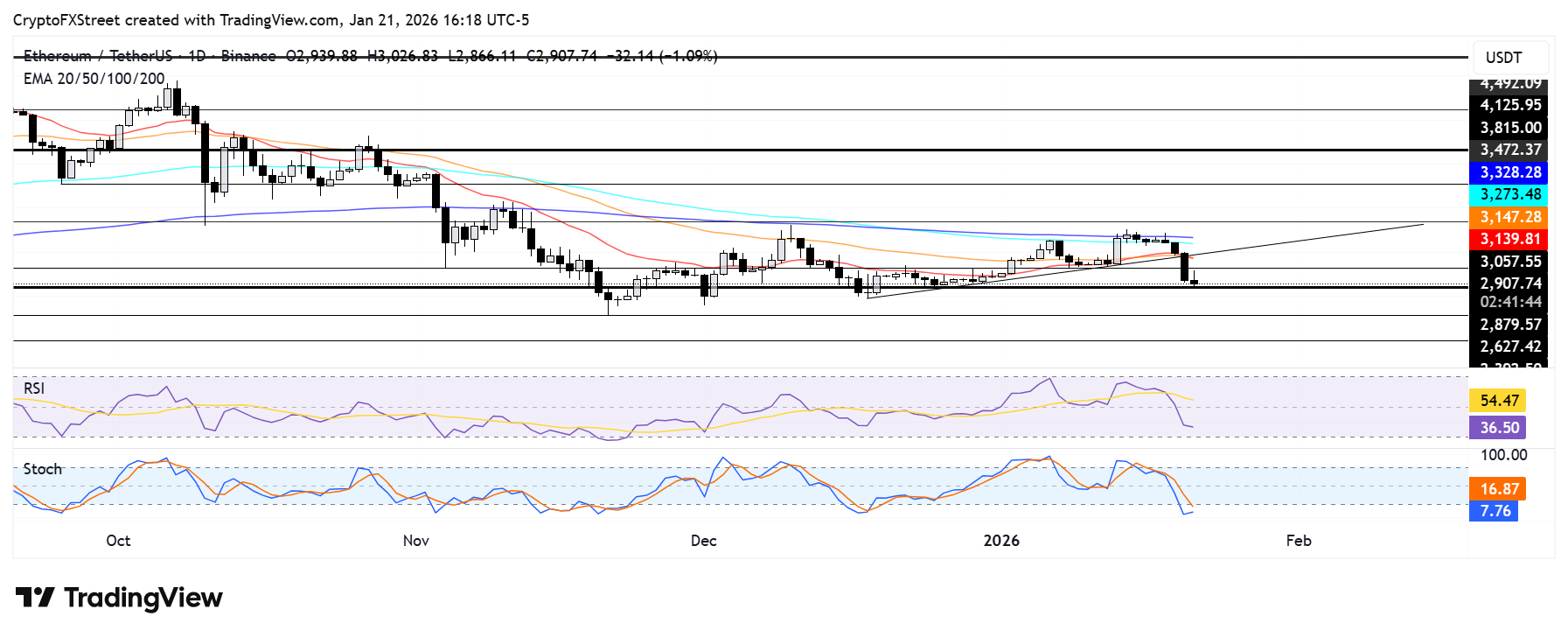Click the red 3,139.81 EMA price tag
The image size is (1568, 637).
[x=1509, y=239]
